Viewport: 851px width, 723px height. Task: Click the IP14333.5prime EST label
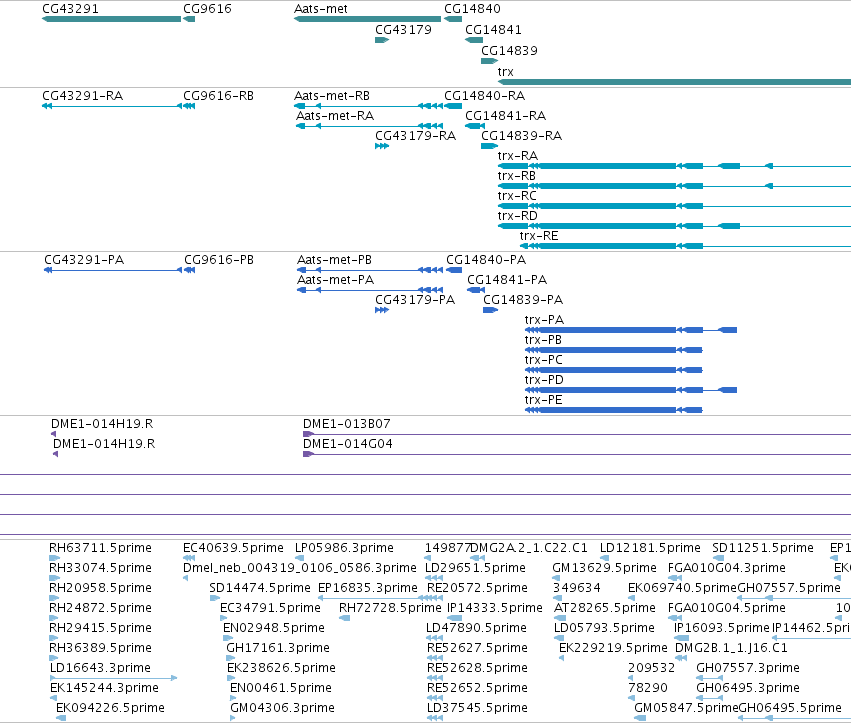494,608
